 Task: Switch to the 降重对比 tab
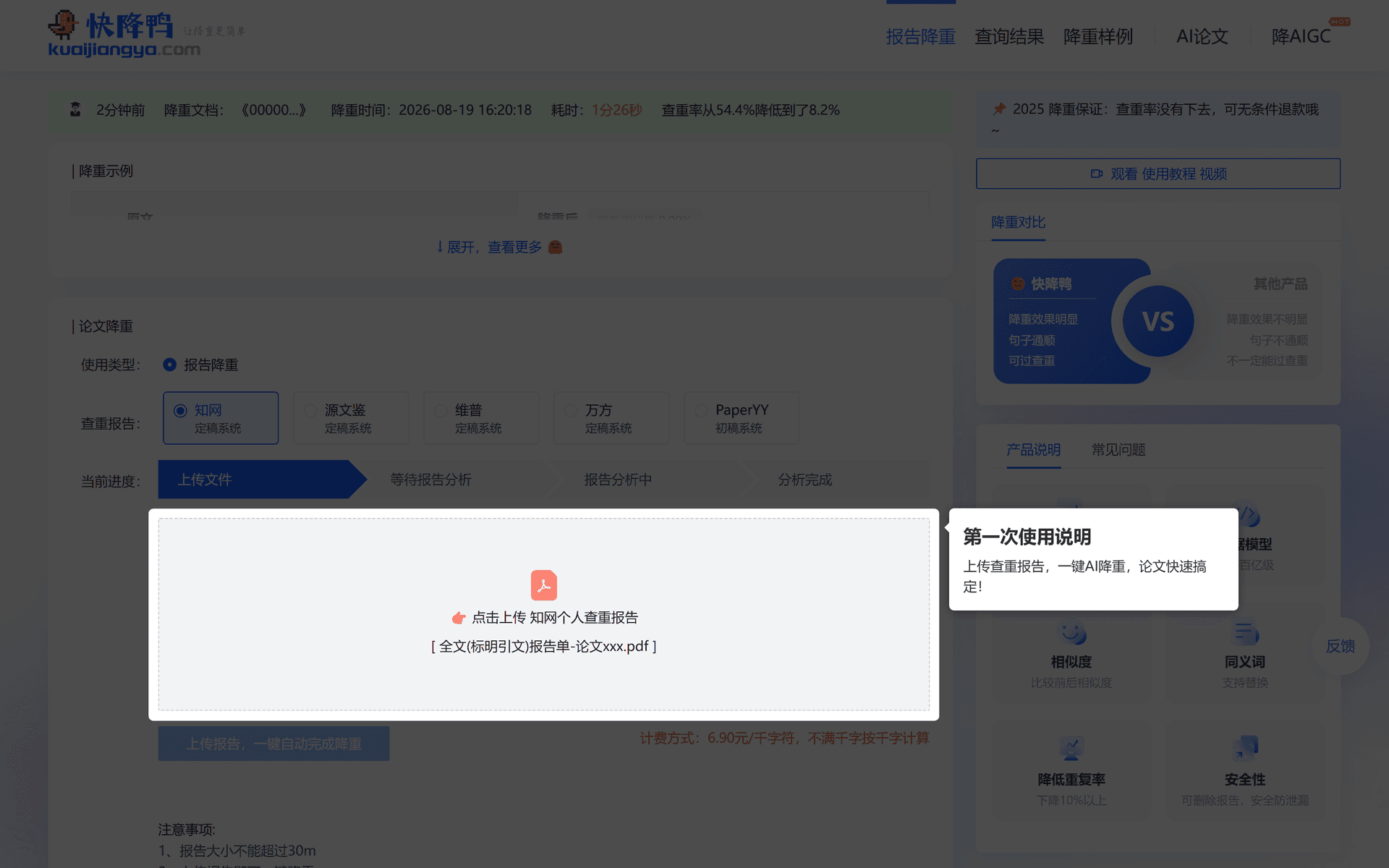1018,223
